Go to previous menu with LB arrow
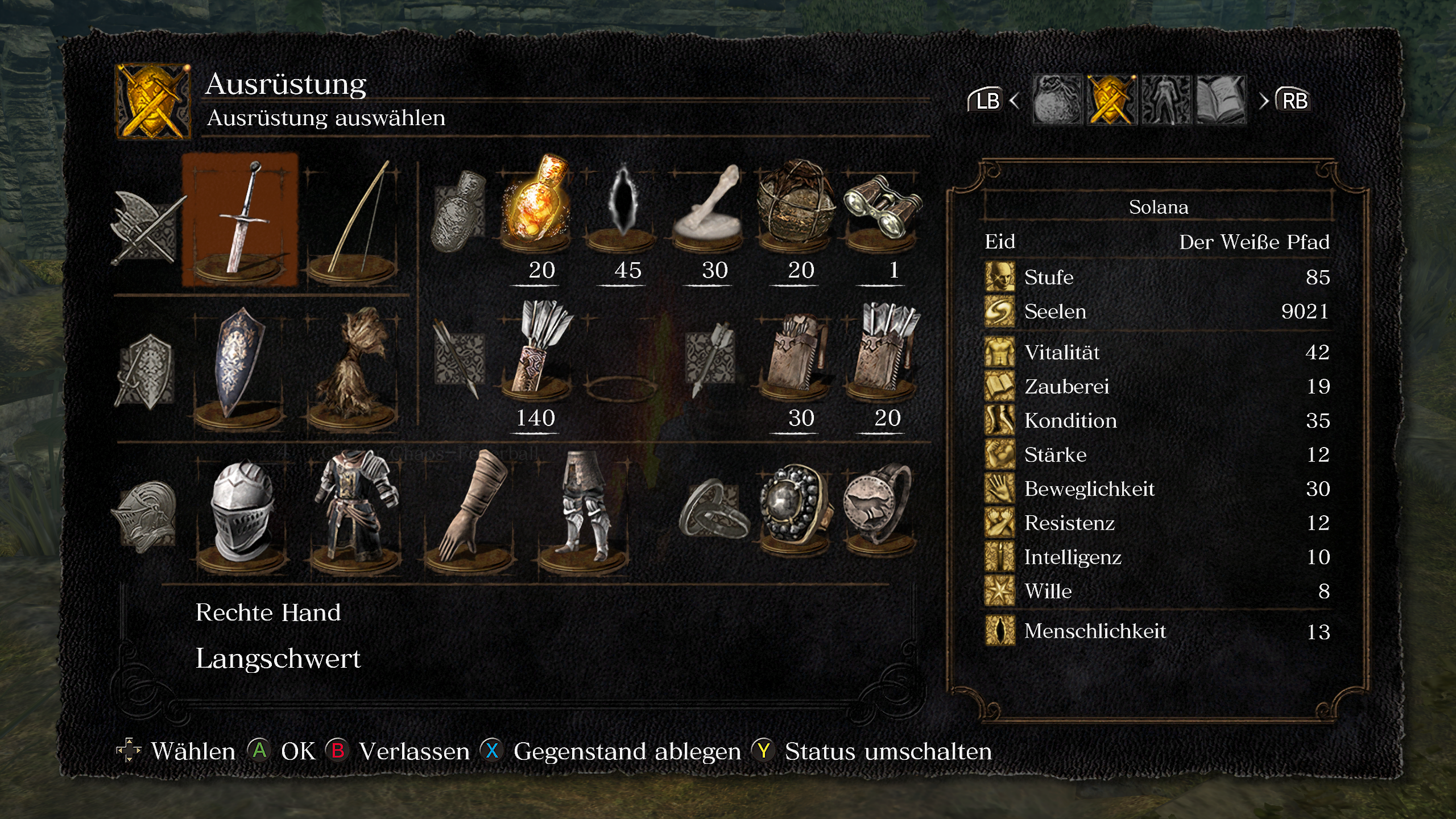Viewport: 1456px width, 819px height. (x=992, y=101)
